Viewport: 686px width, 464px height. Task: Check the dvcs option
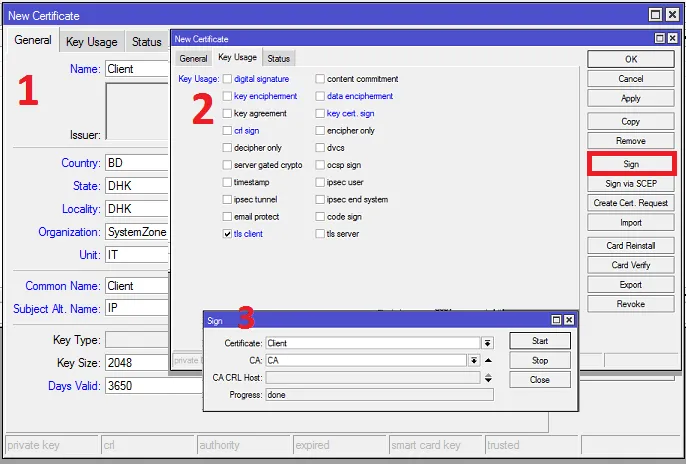(x=320, y=147)
